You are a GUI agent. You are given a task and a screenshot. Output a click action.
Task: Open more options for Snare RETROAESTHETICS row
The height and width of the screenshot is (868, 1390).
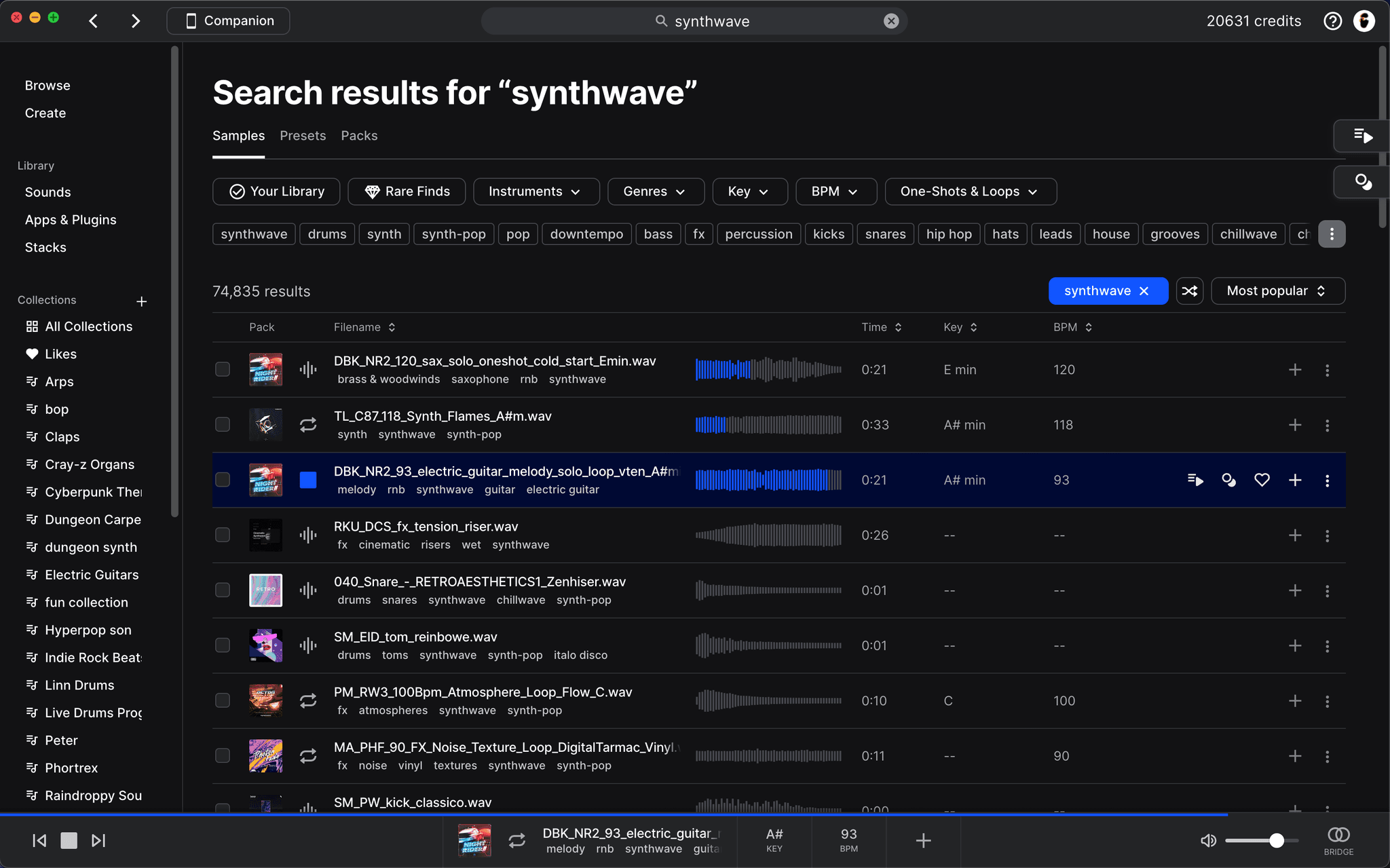[1327, 590]
